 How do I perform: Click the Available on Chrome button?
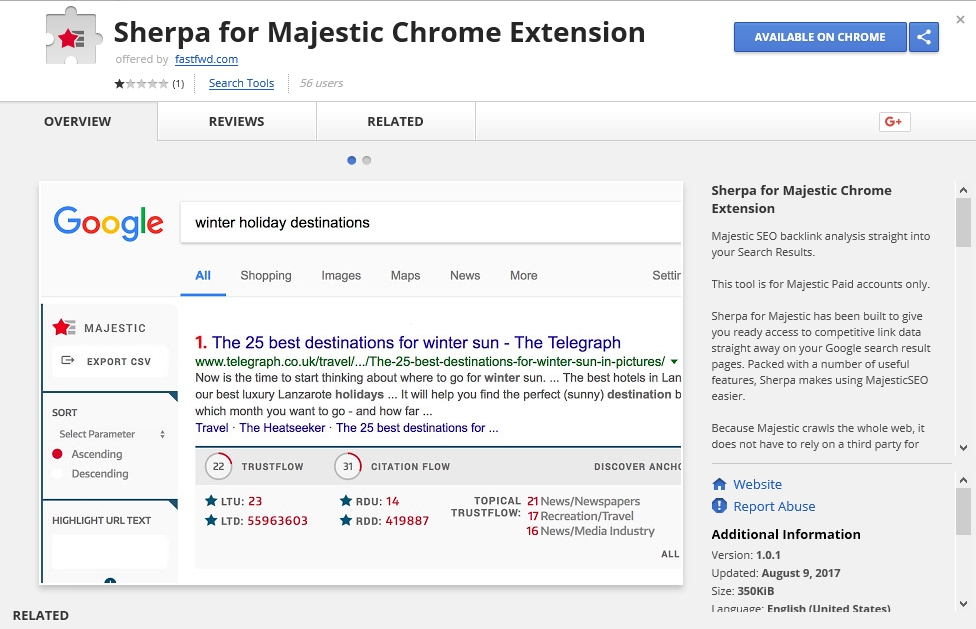coord(820,37)
